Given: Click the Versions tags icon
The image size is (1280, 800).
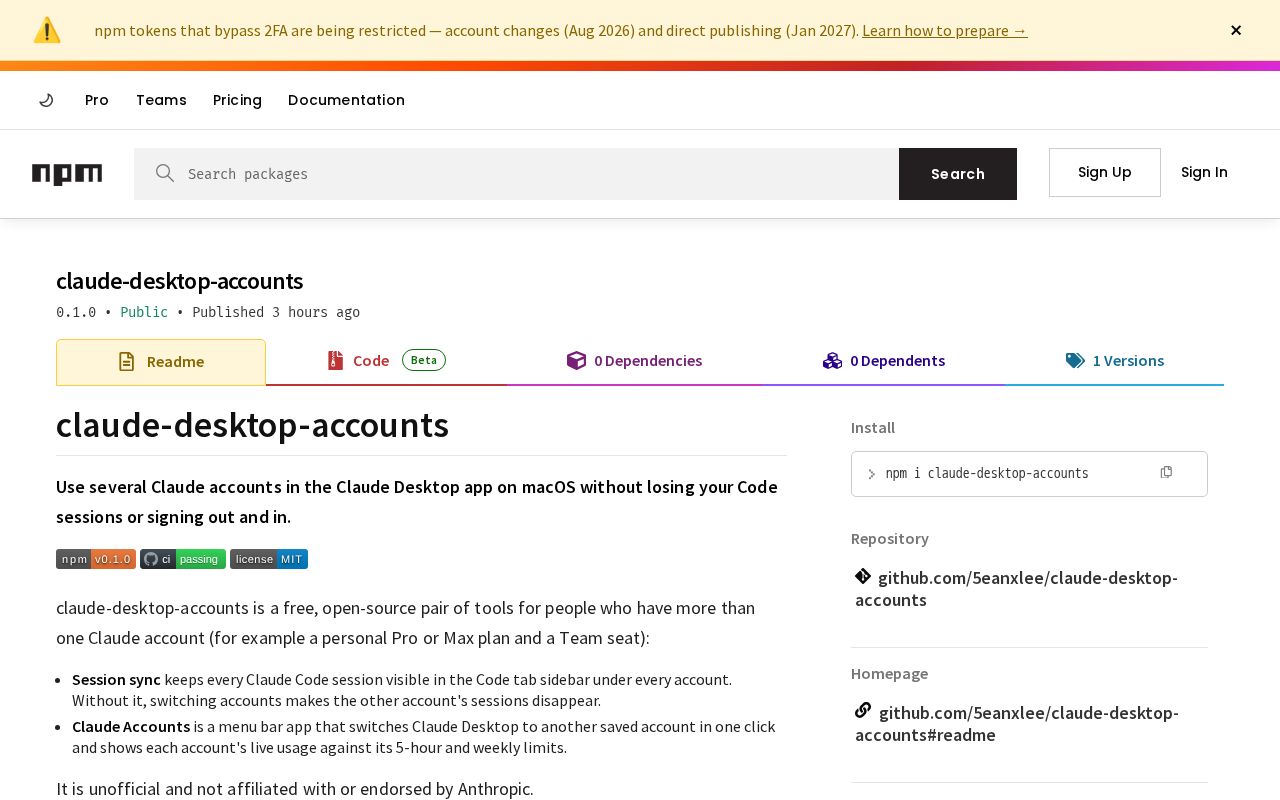Looking at the screenshot, I should pos(1075,361).
